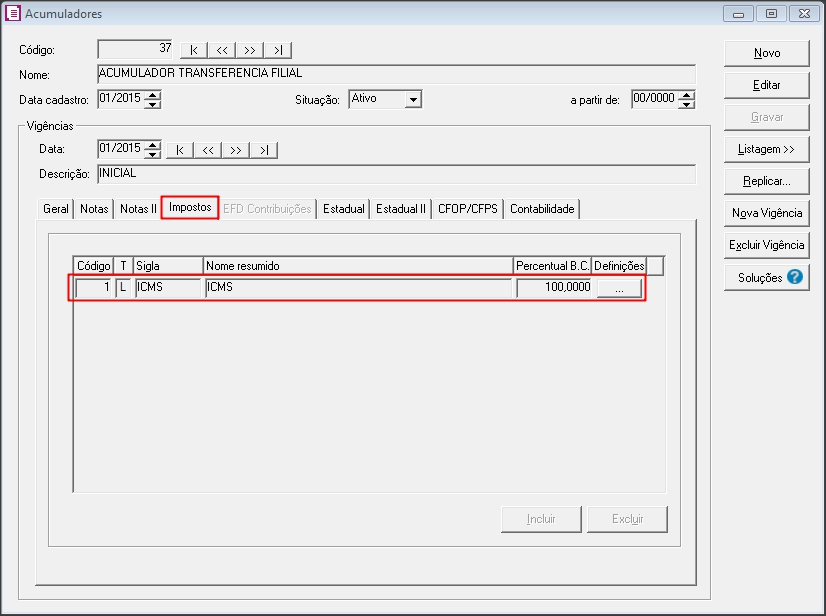Go to last record beside Código field
This screenshot has height=616, width=826.
click(278, 50)
